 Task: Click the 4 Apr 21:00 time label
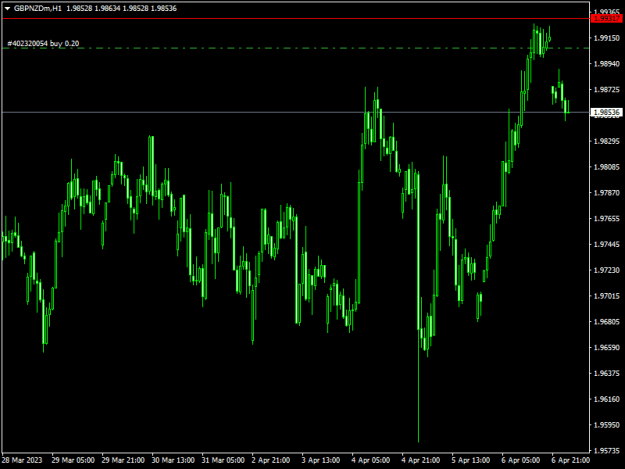point(421,460)
